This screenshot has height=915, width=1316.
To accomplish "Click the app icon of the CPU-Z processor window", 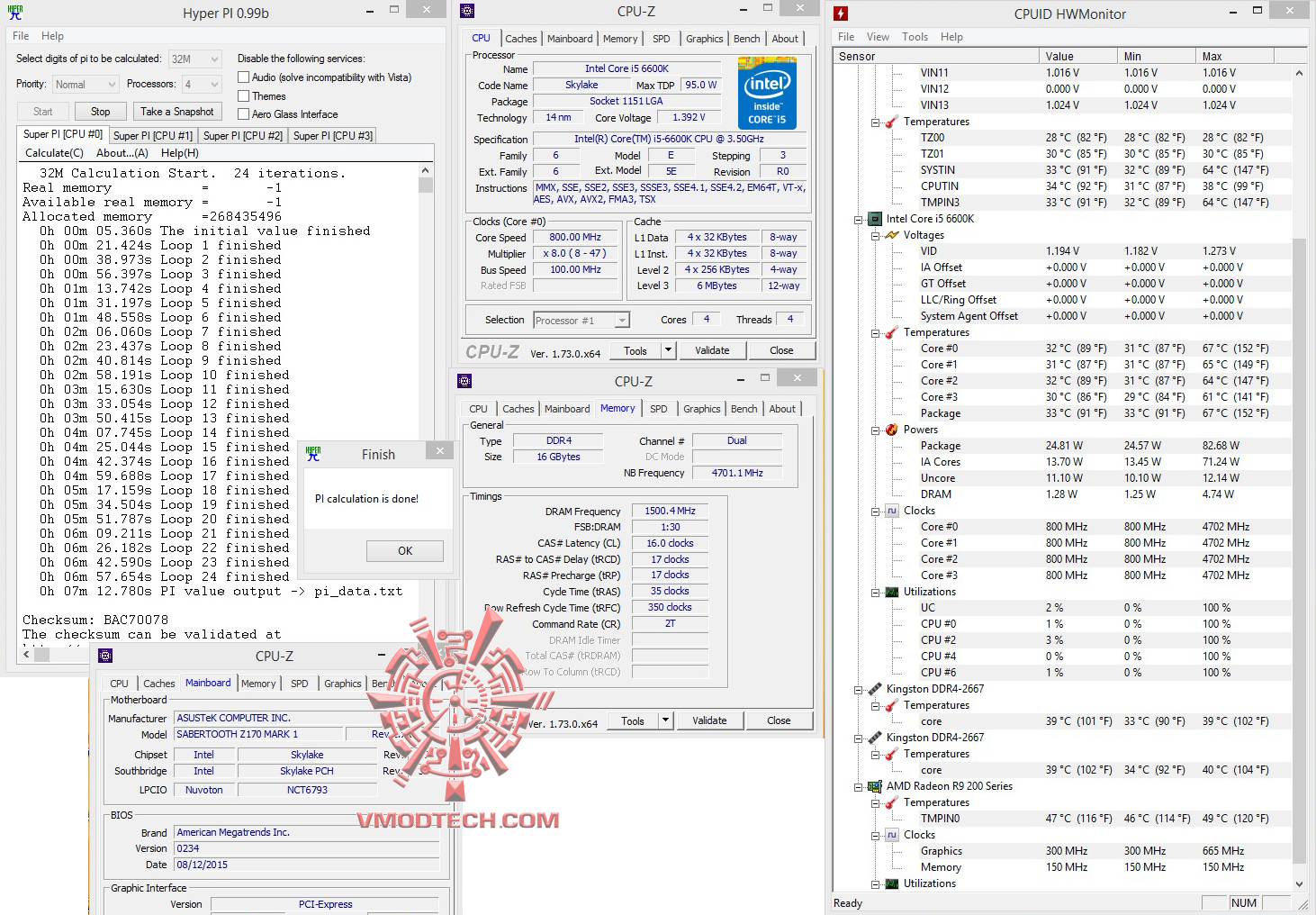I will point(466,11).
